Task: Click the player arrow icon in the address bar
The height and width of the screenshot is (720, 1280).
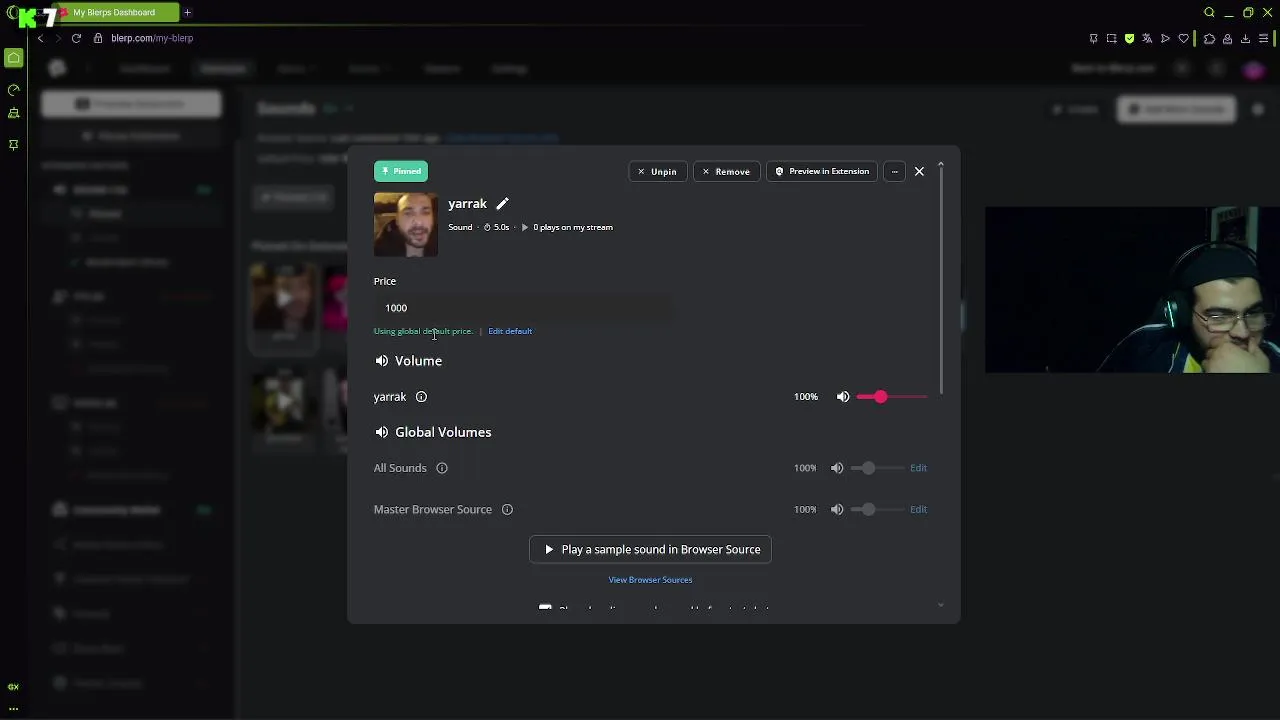Action: click(1165, 39)
